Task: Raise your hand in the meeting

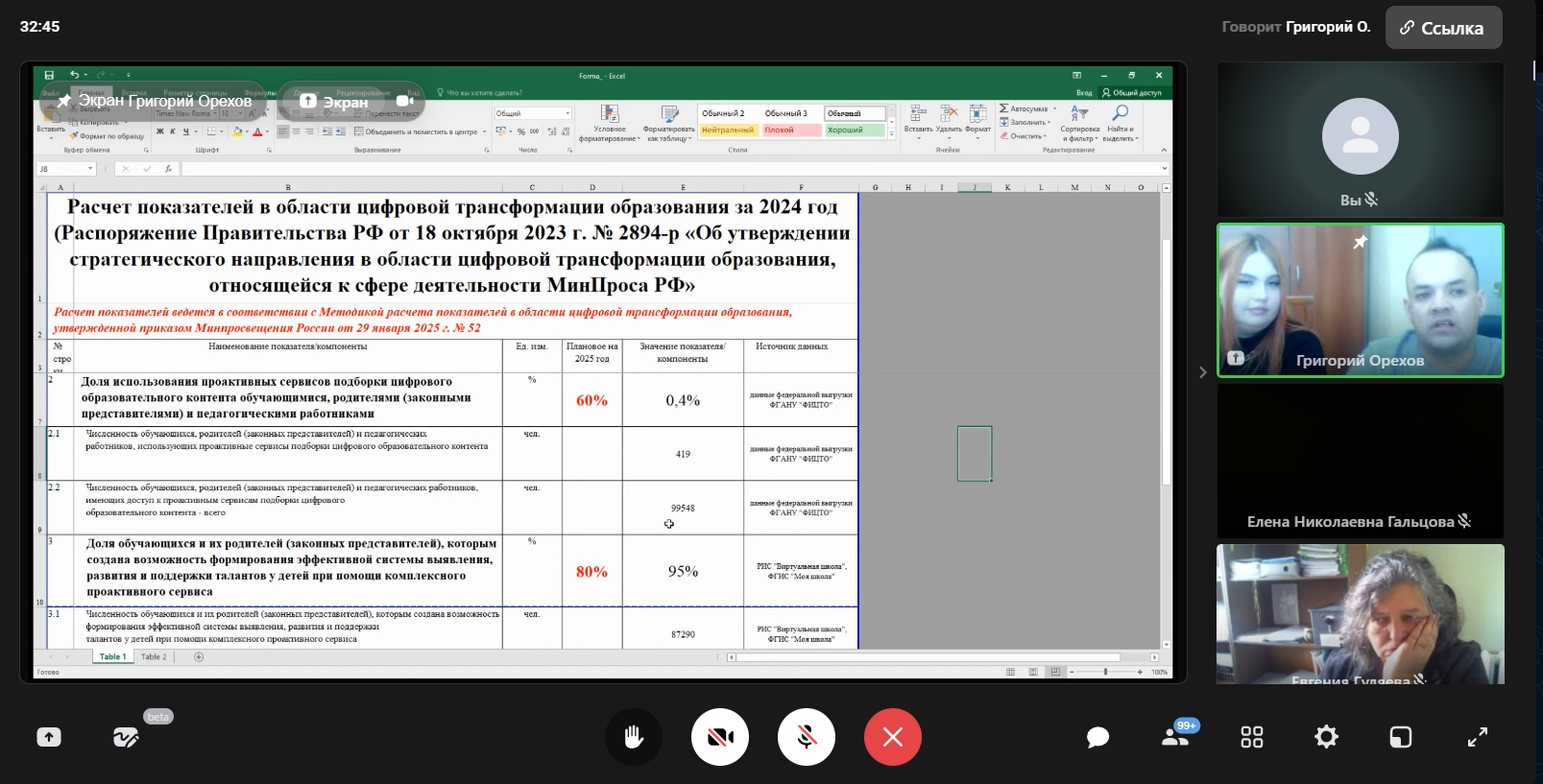Action: click(x=634, y=737)
